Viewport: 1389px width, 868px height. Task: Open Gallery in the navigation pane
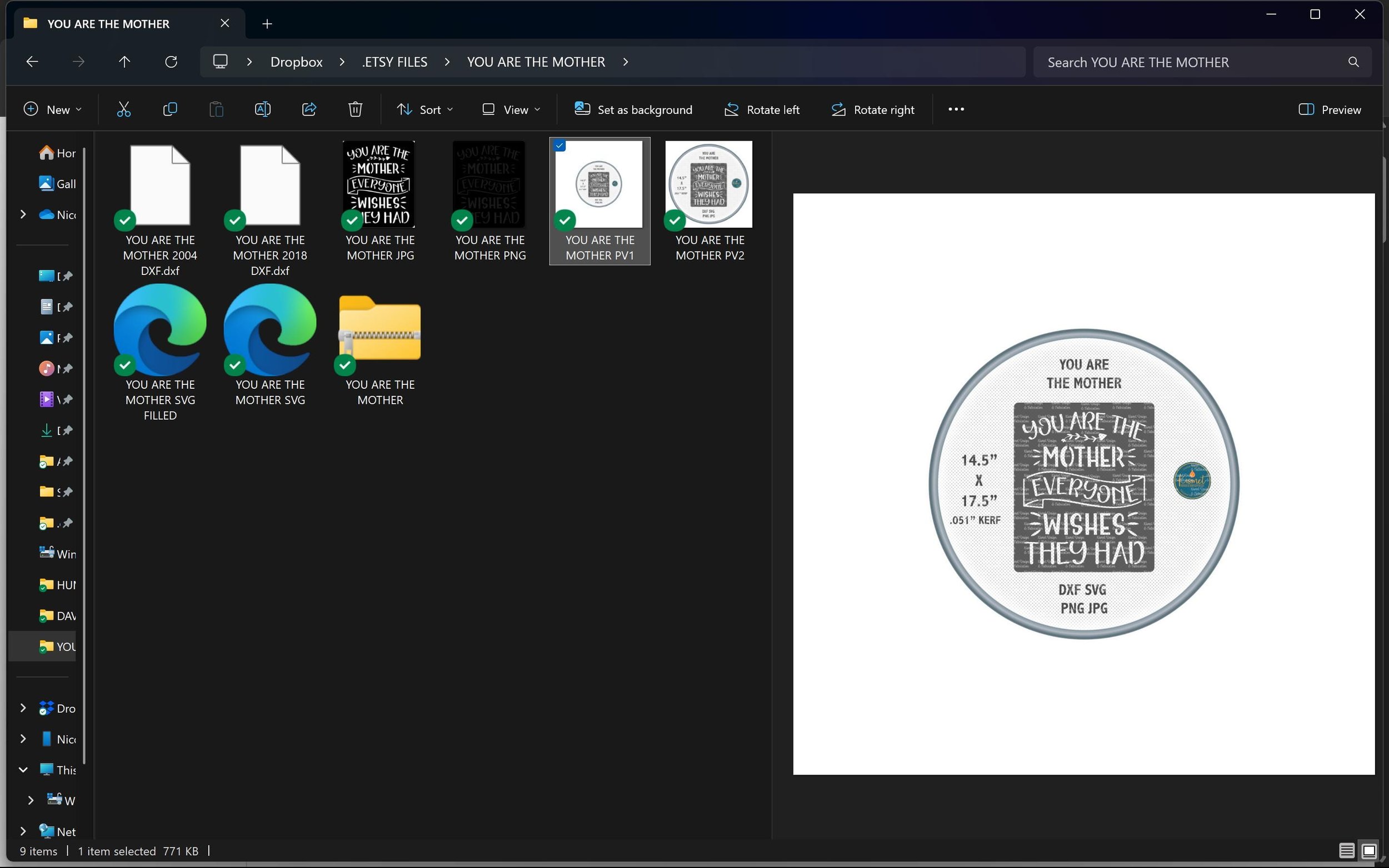pos(57,184)
